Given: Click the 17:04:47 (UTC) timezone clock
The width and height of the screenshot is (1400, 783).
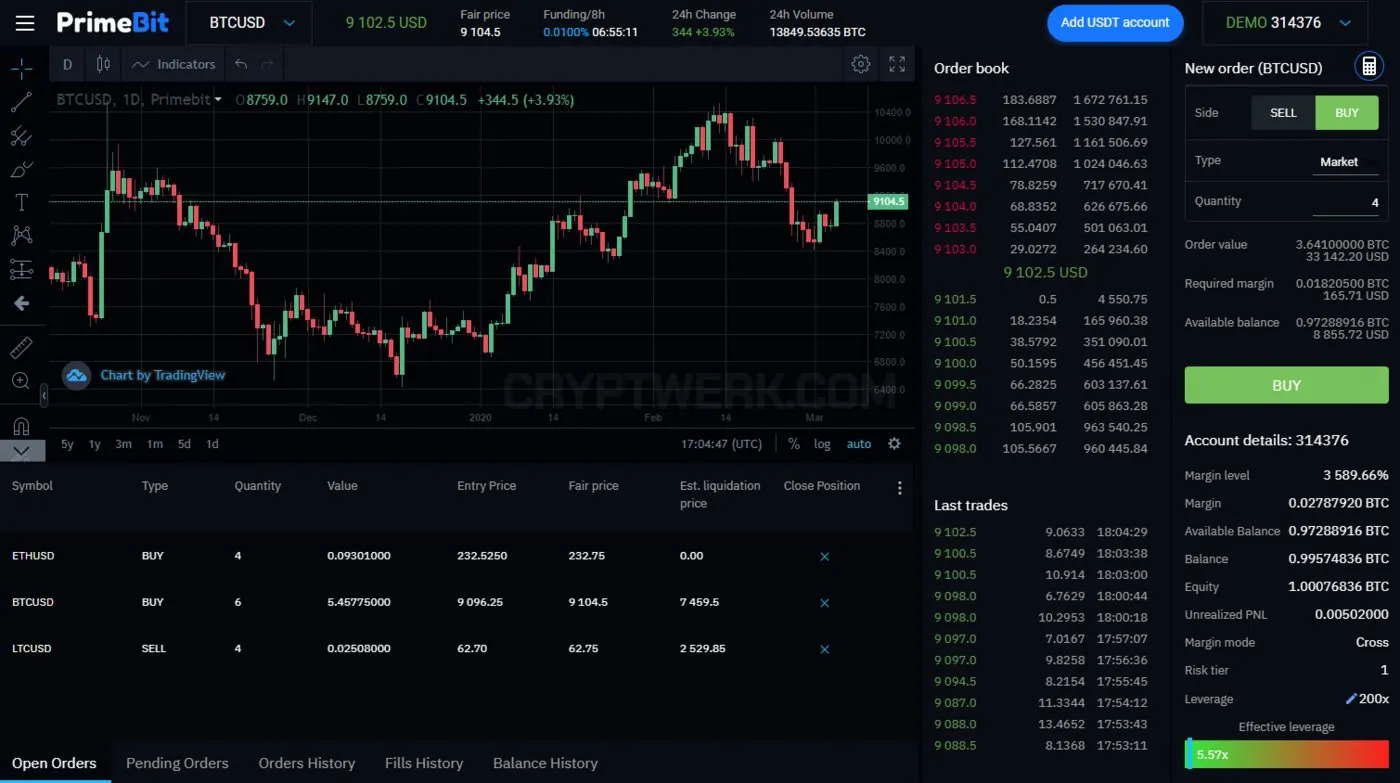Looking at the screenshot, I should pyautogui.click(x=722, y=444).
